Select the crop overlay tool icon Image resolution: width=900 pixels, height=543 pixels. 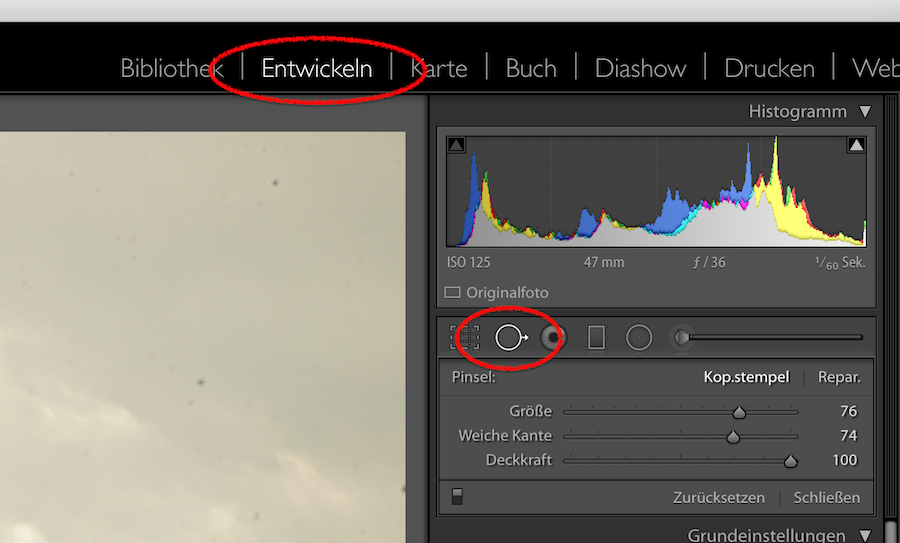coord(464,338)
